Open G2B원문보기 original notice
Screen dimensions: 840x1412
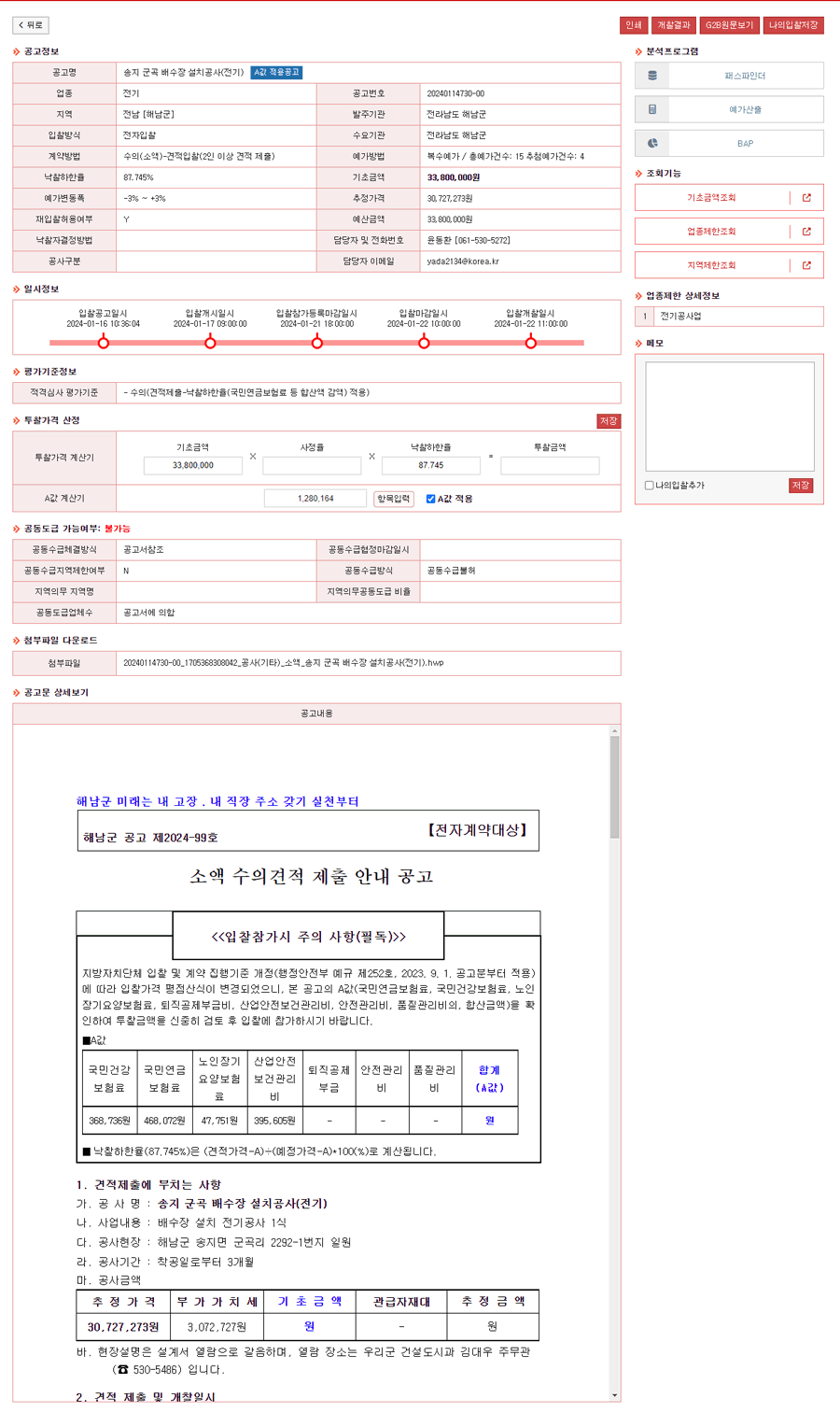click(x=729, y=25)
